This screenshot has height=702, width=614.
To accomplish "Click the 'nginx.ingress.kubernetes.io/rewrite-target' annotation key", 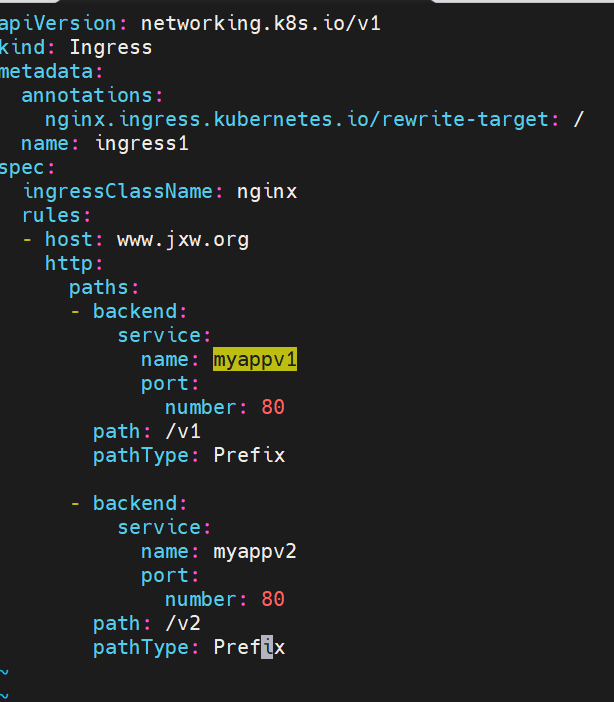I will coord(297,119).
